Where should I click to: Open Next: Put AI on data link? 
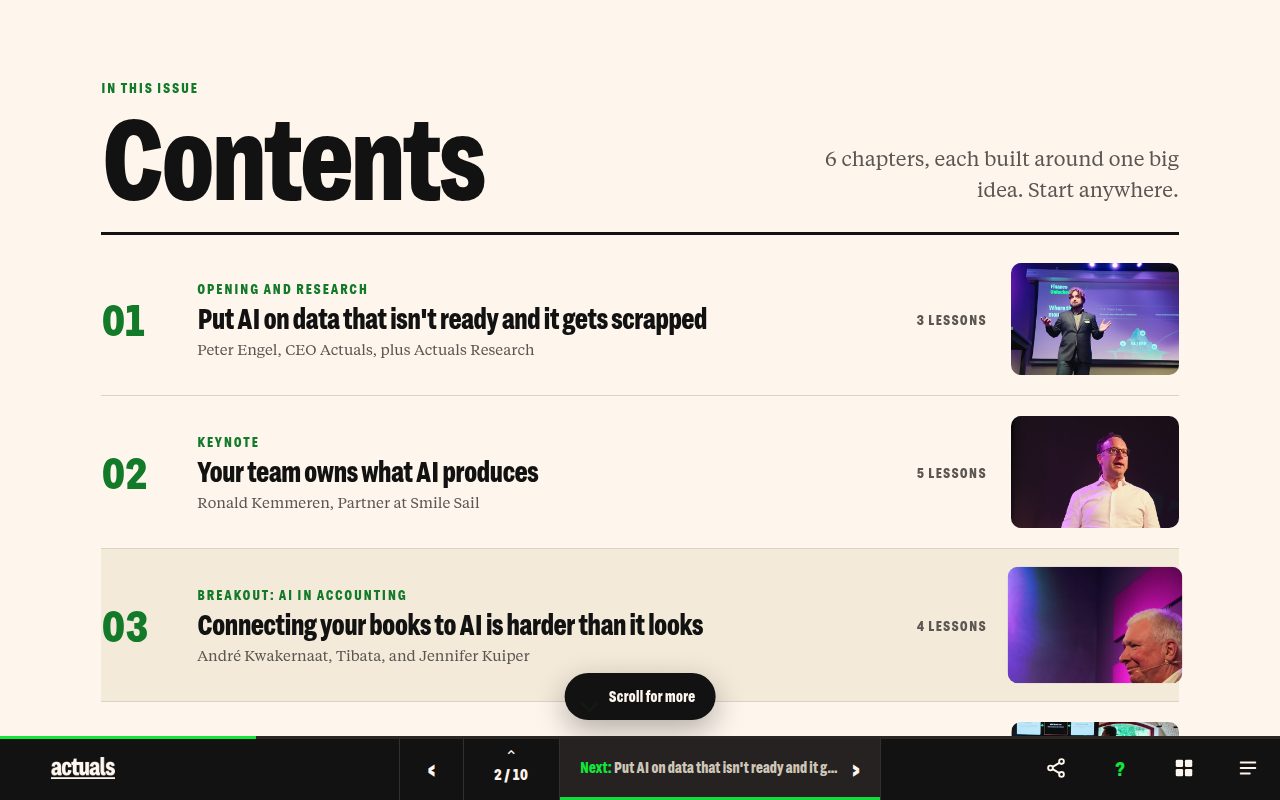[720, 768]
